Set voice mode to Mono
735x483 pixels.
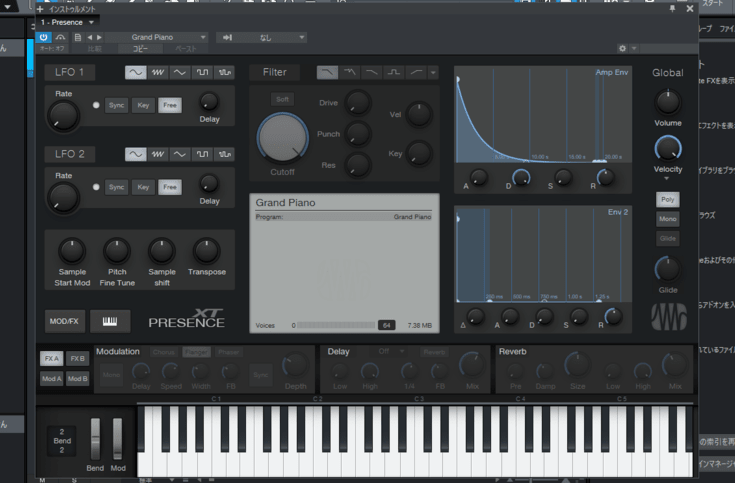[668, 219]
